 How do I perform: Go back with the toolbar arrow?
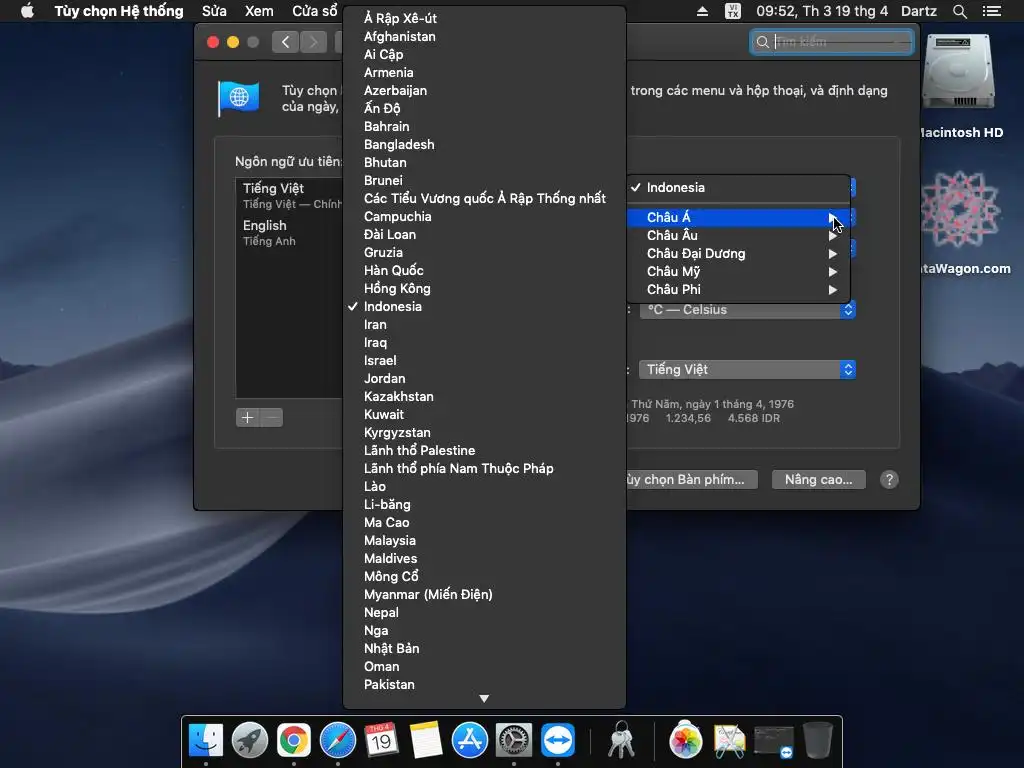(285, 42)
